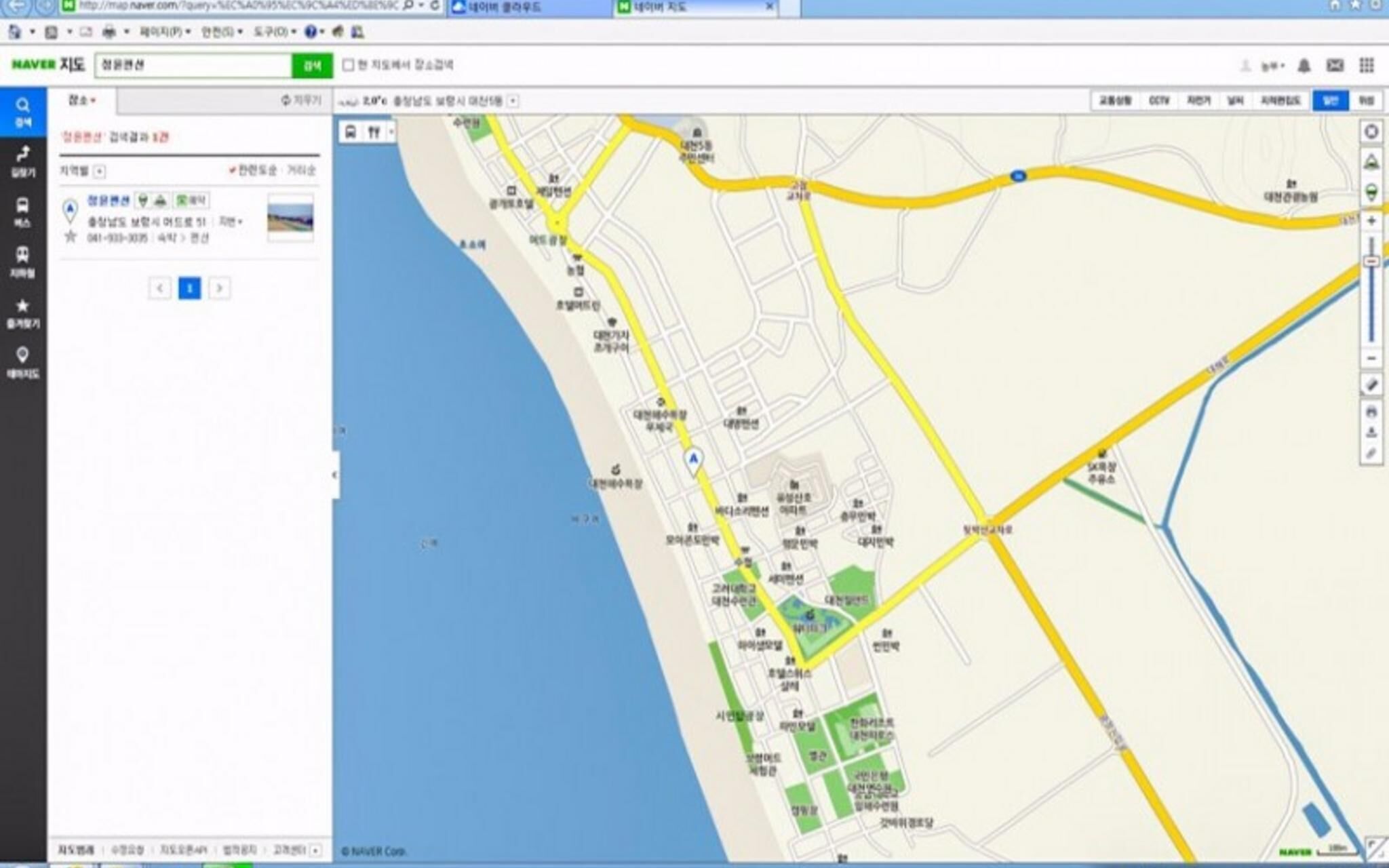Click the fullscreen map expand corner icon
The width and height of the screenshot is (1389, 868).
pyautogui.click(x=1375, y=848)
